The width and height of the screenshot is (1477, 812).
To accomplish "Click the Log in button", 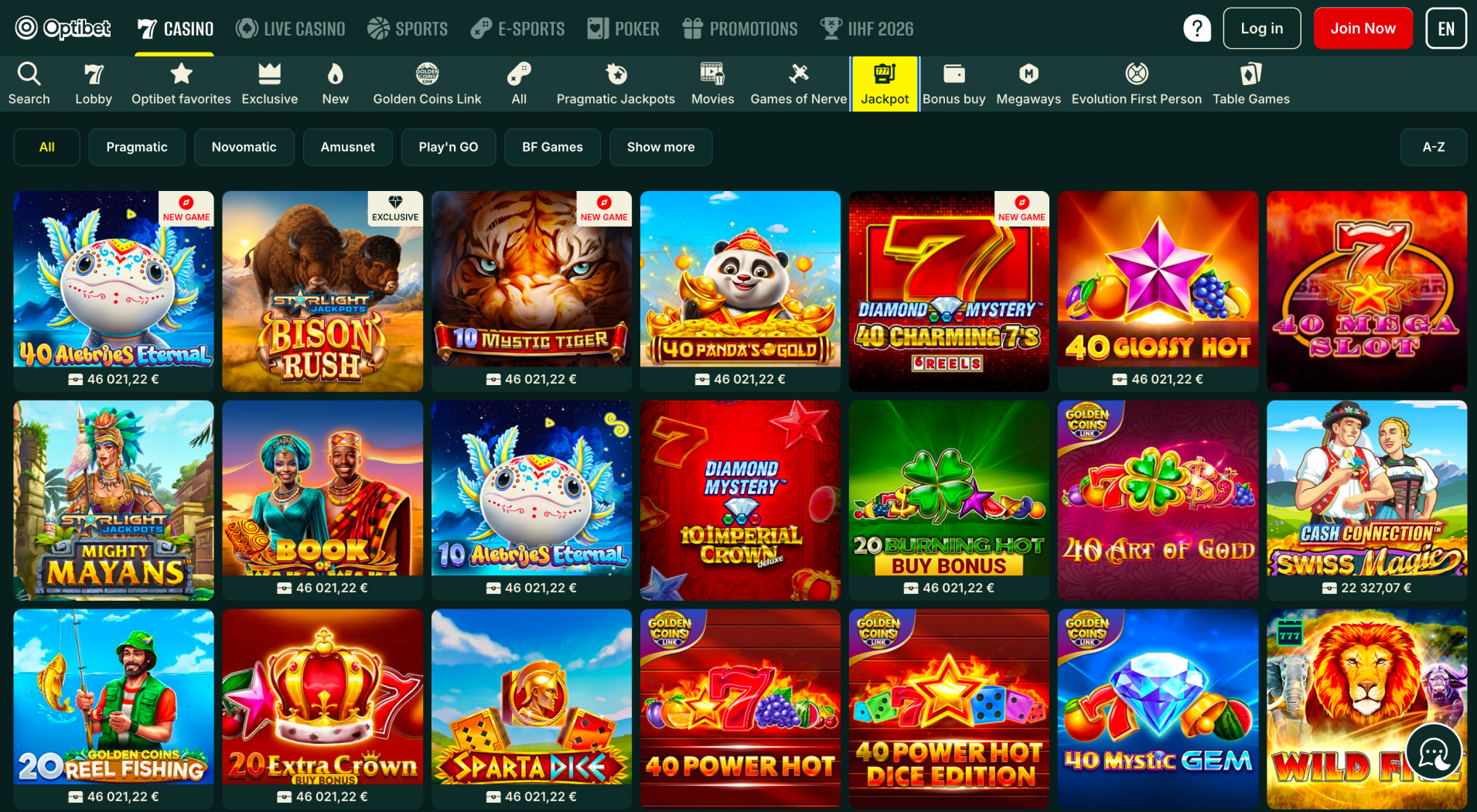I will click(x=1262, y=29).
